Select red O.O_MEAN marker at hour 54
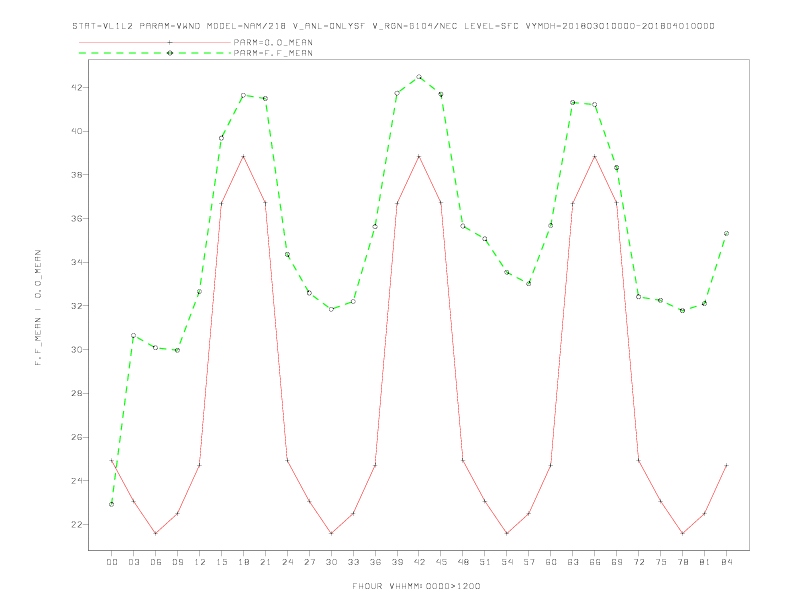Image resolution: width=792 pixels, height=612 pixels. (507, 533)
